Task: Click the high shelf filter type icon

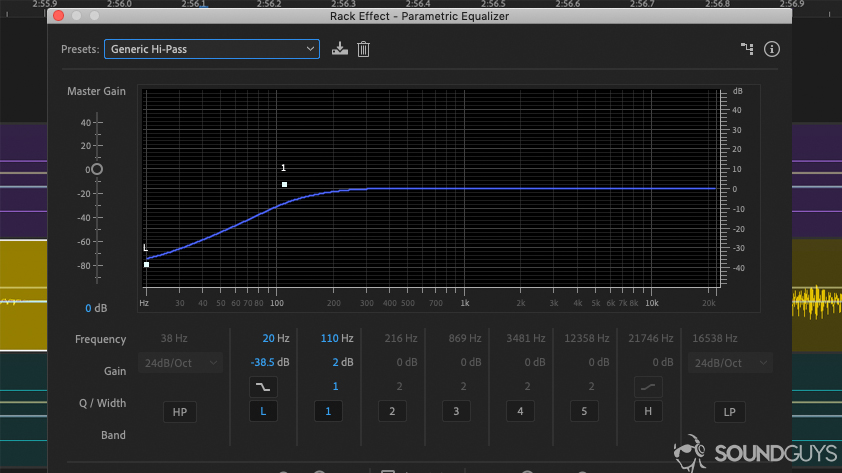Action: coord(648,387)
